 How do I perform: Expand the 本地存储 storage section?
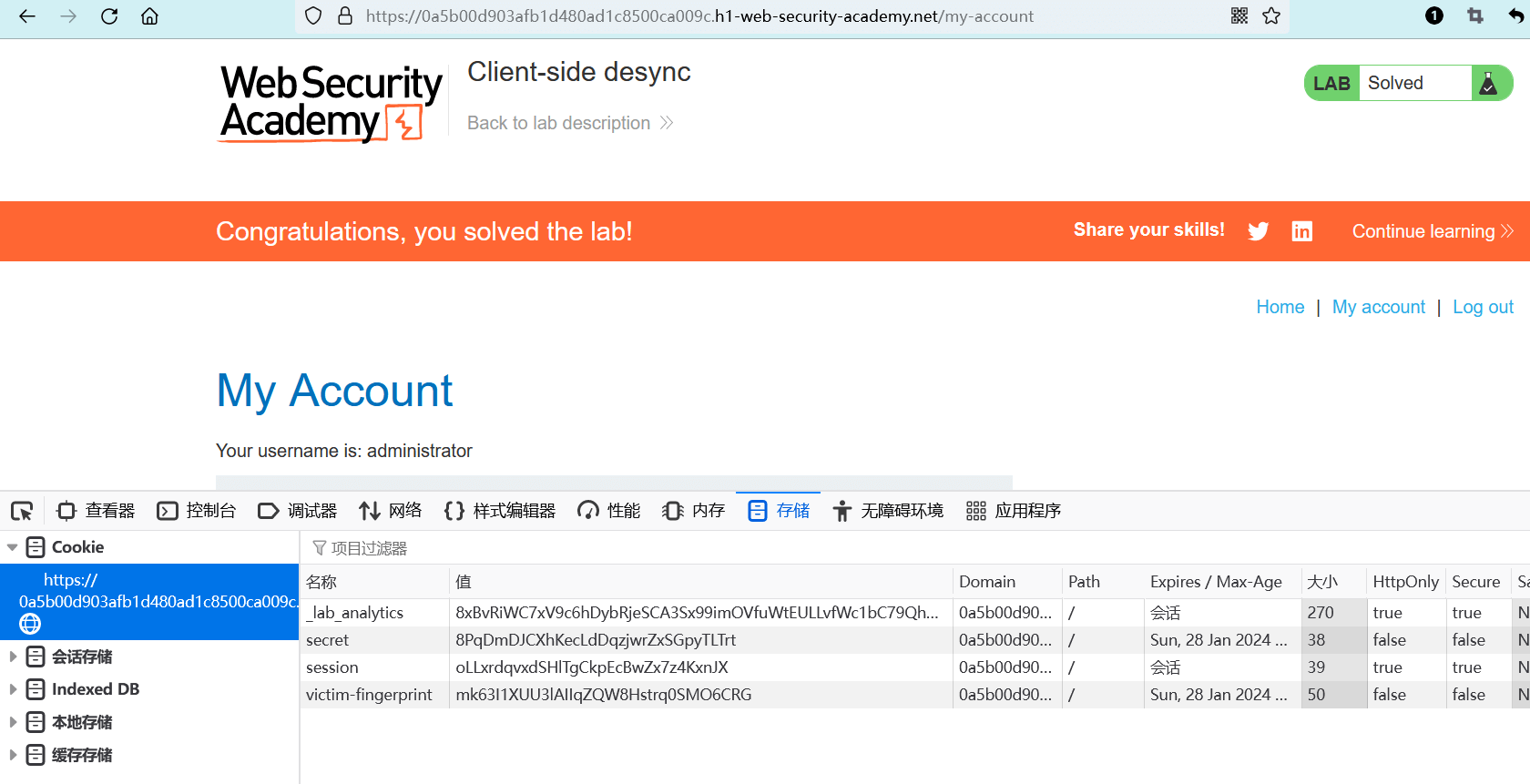(13, 722)
